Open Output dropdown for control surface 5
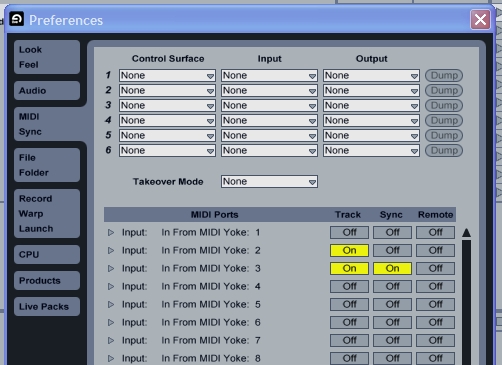 tap(371, 136)
